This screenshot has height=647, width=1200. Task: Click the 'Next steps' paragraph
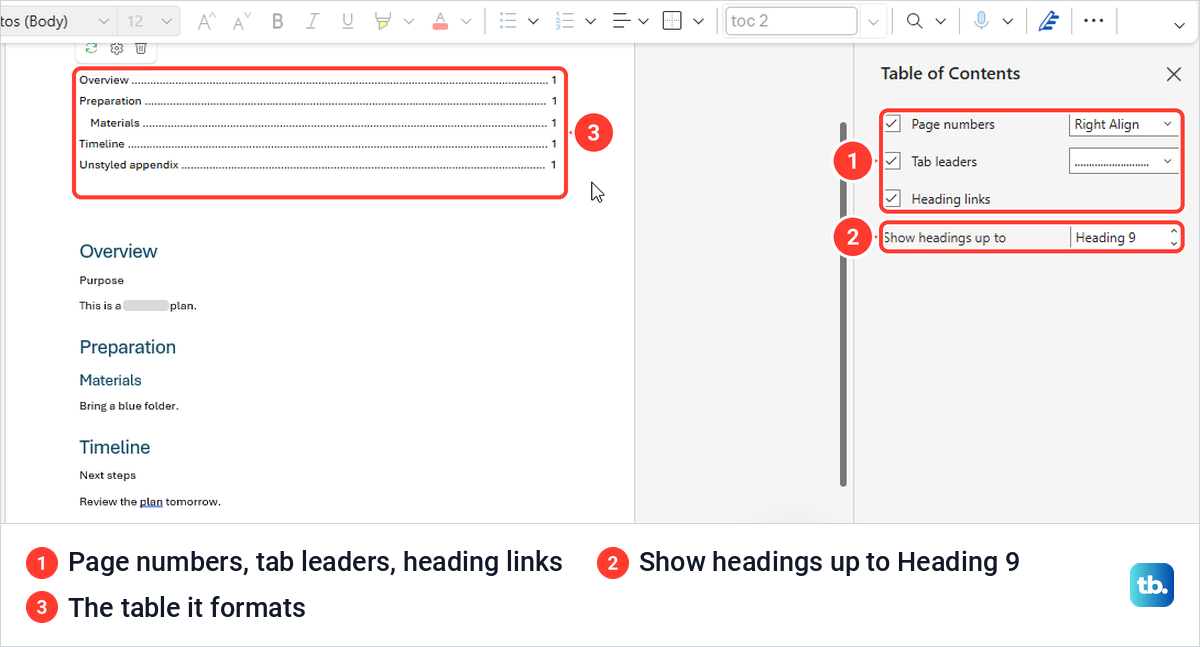pyautogui.click(x=108, y=475)
